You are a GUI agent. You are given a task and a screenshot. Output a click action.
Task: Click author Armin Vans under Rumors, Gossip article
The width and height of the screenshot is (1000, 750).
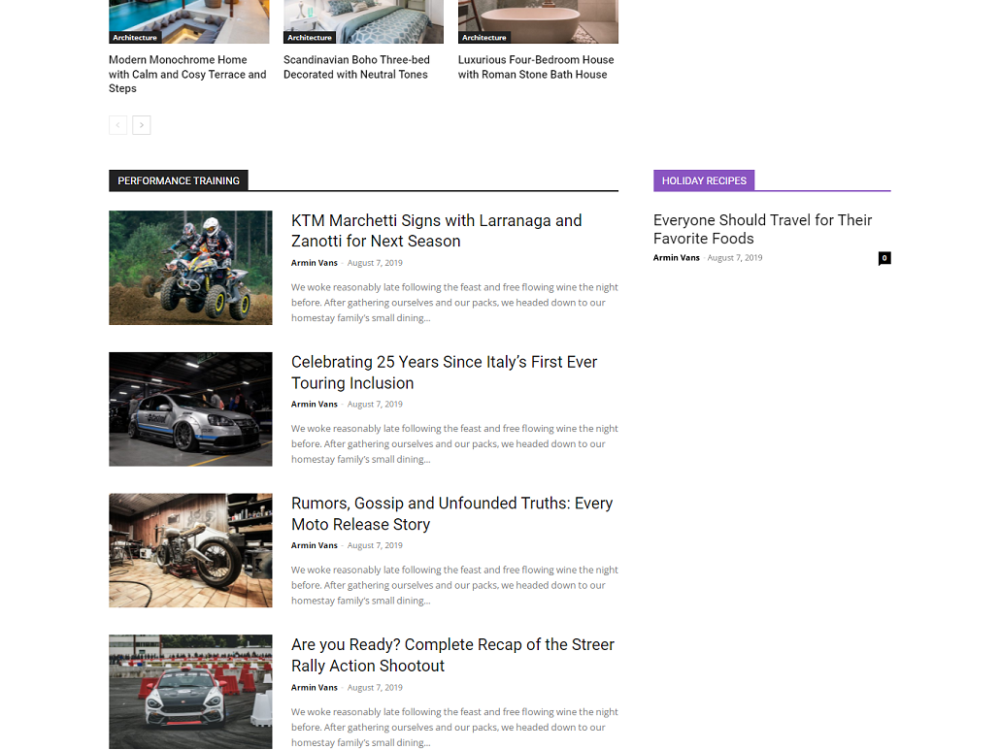[314, 545]
